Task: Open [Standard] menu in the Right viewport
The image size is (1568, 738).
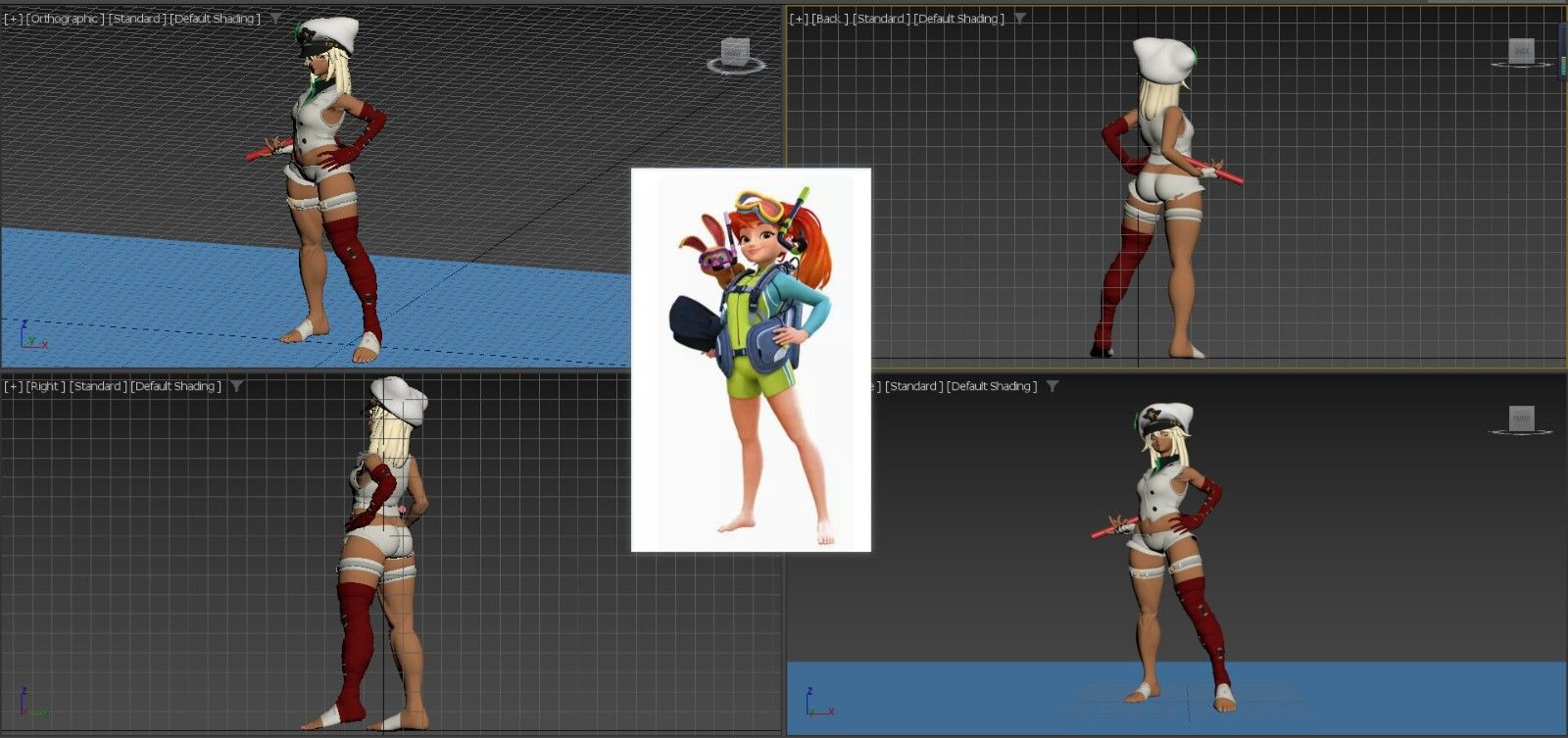Action: coord(98,386)
